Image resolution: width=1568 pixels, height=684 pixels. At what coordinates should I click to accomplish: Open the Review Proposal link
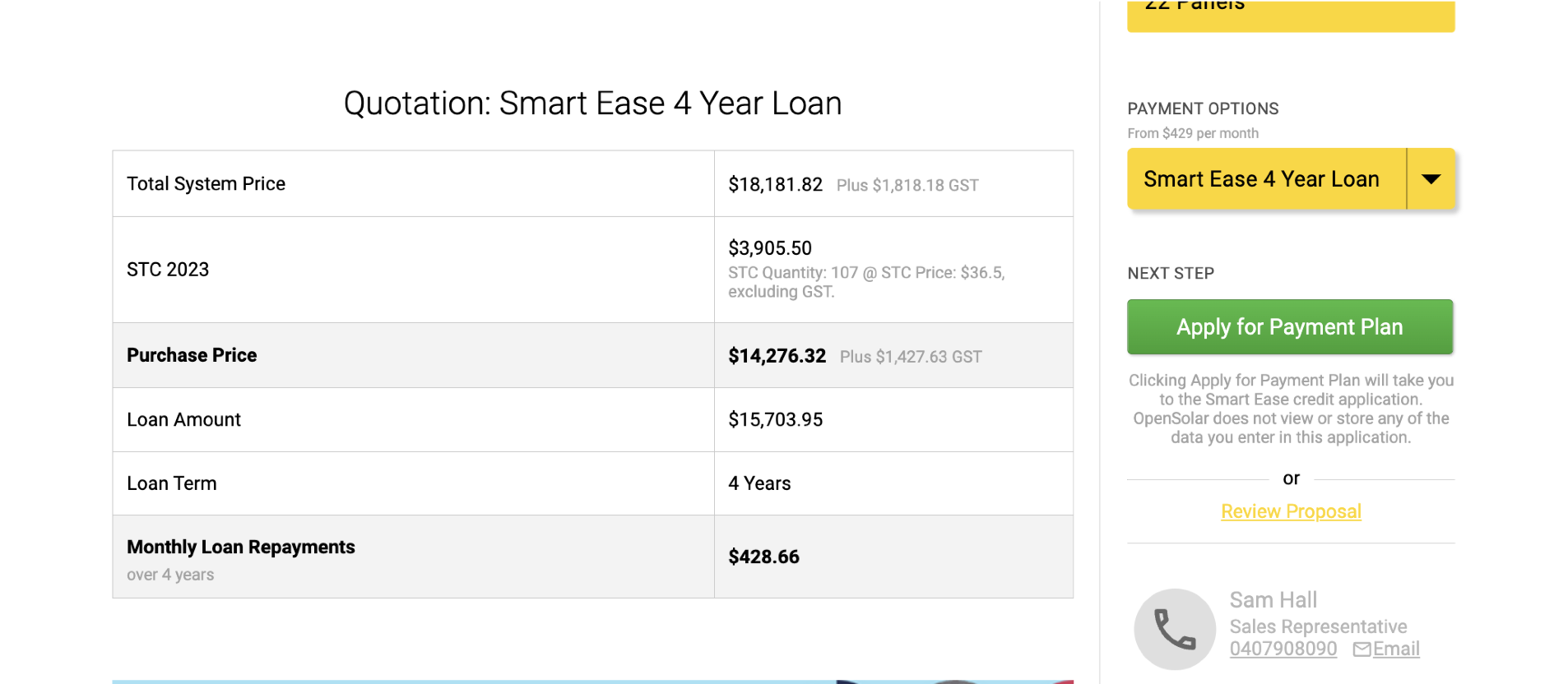click(x=1290, y=511)
